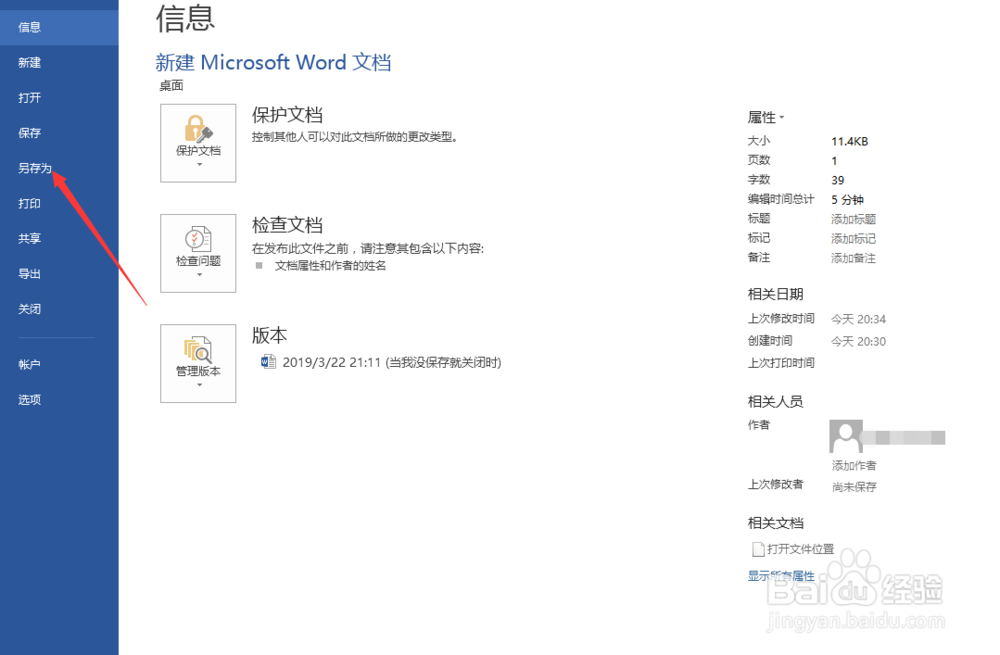Viewport: 1000px width, 655px height.
Task: Click the 字数 value 39
Action: 837,180
